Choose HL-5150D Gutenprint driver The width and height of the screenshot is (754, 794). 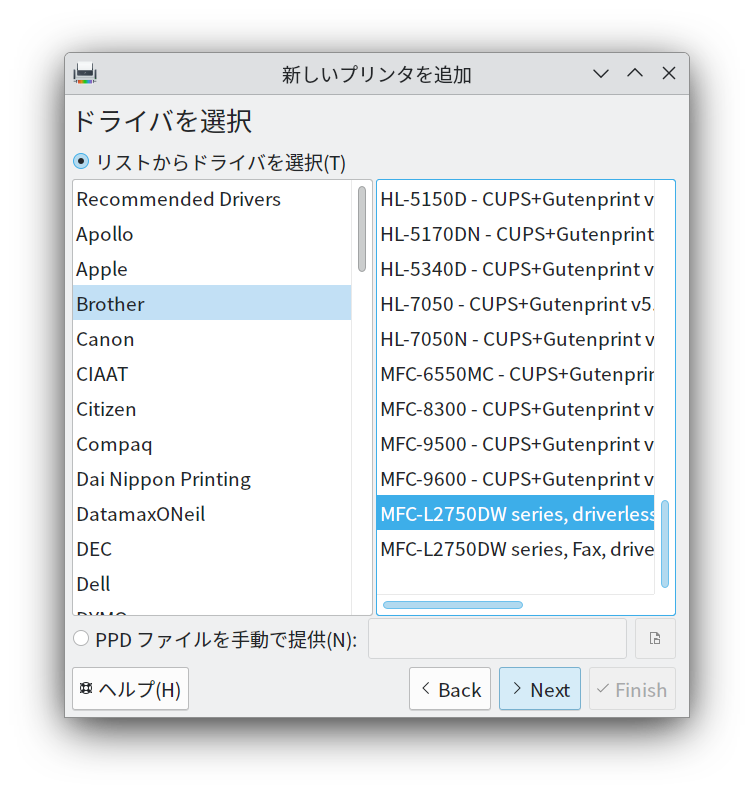pos(515,199)
